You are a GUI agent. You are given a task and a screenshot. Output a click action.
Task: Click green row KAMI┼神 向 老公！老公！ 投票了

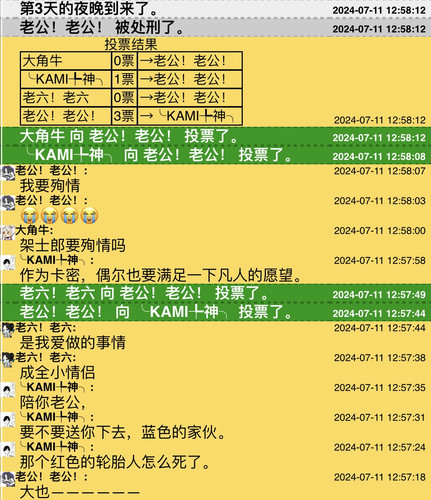(215, 155)
